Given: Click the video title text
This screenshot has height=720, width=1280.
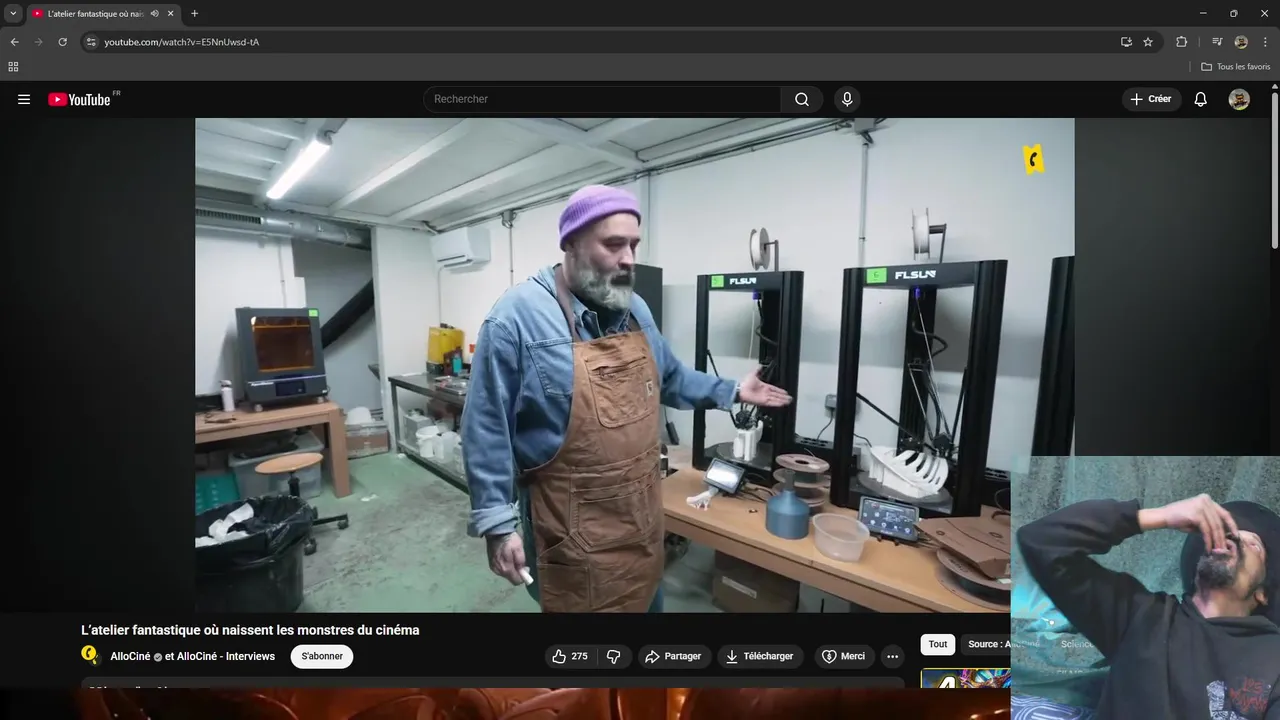Looking at the screenshot, I should [x=250, y=630].
